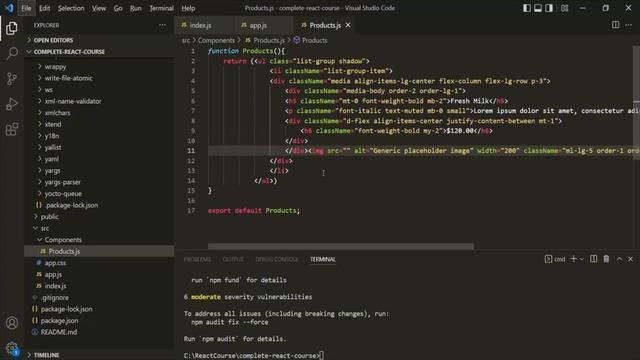This screenshot has width=640, height=360.
Task: Toggle the primary side bar layout icon
Action: [x=527, y=8]
